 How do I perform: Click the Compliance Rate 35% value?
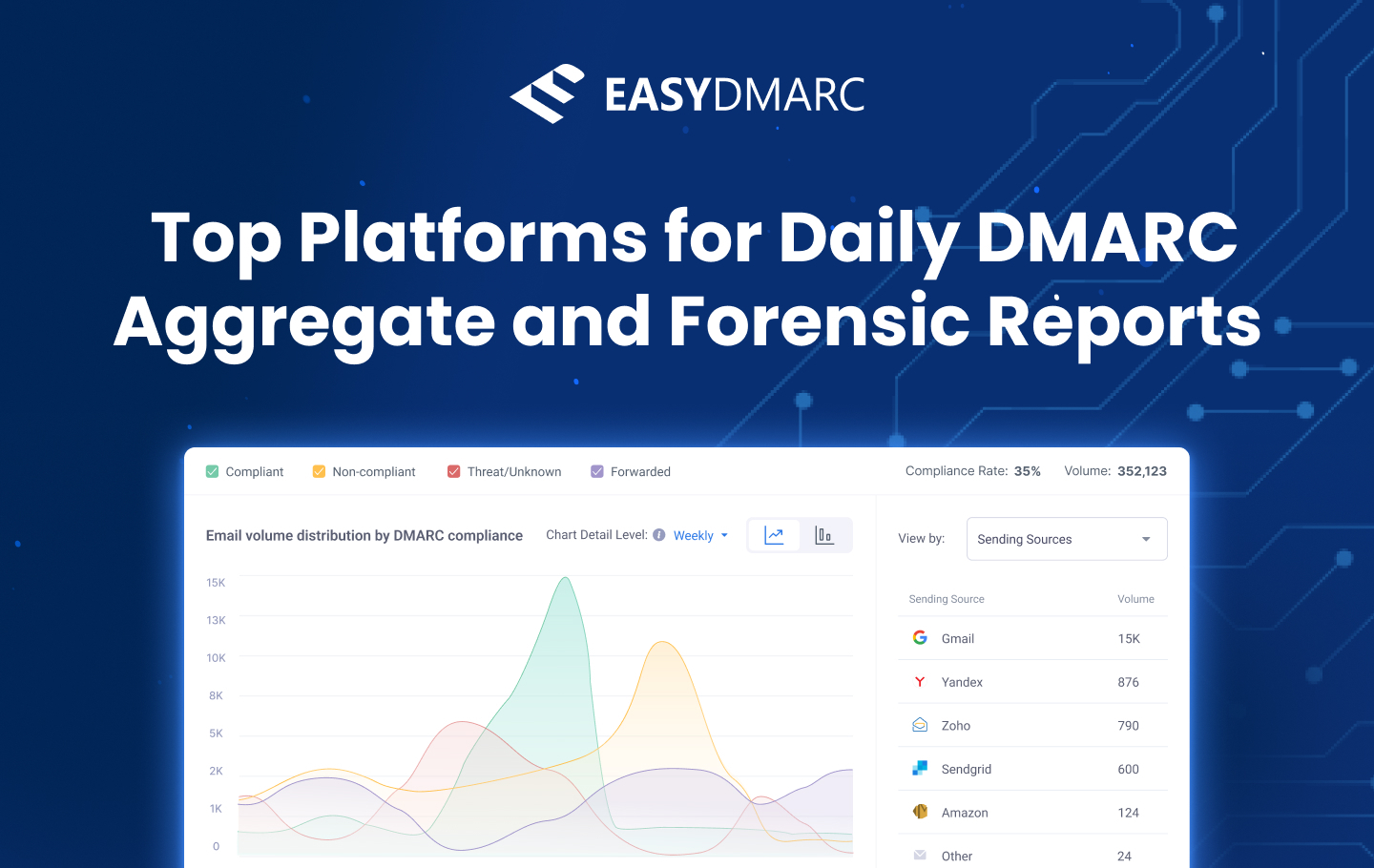[1028, 471]
